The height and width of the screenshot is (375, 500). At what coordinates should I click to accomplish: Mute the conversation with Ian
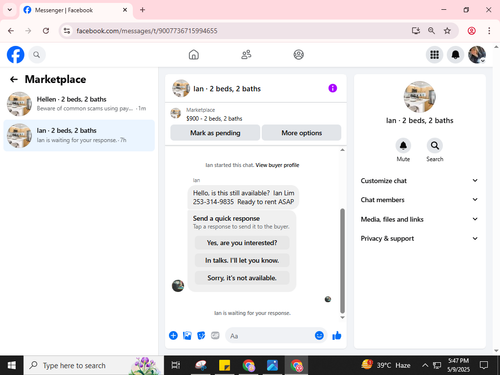click(403, 146)
